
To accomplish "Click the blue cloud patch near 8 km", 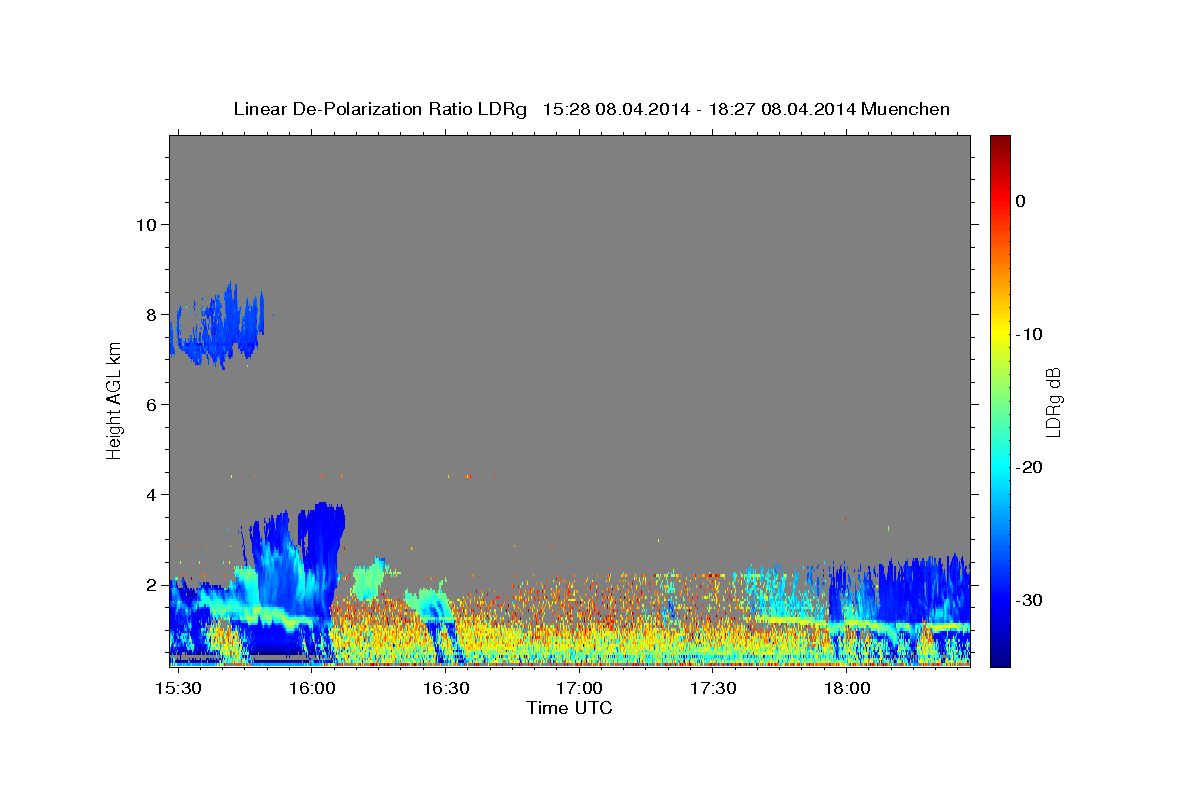I will [x=218, y=327].
